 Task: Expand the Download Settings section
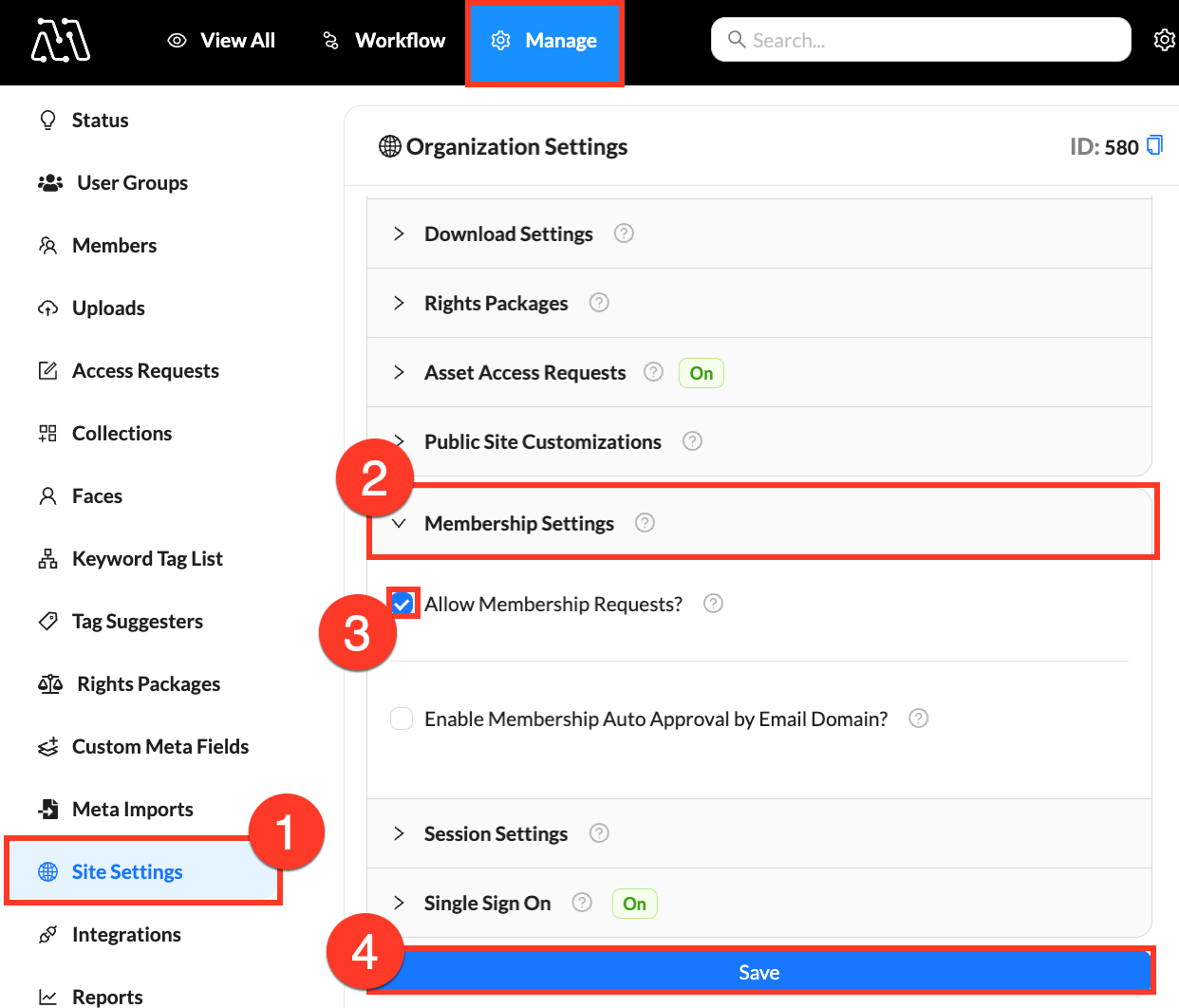click(x=508, y=234)
